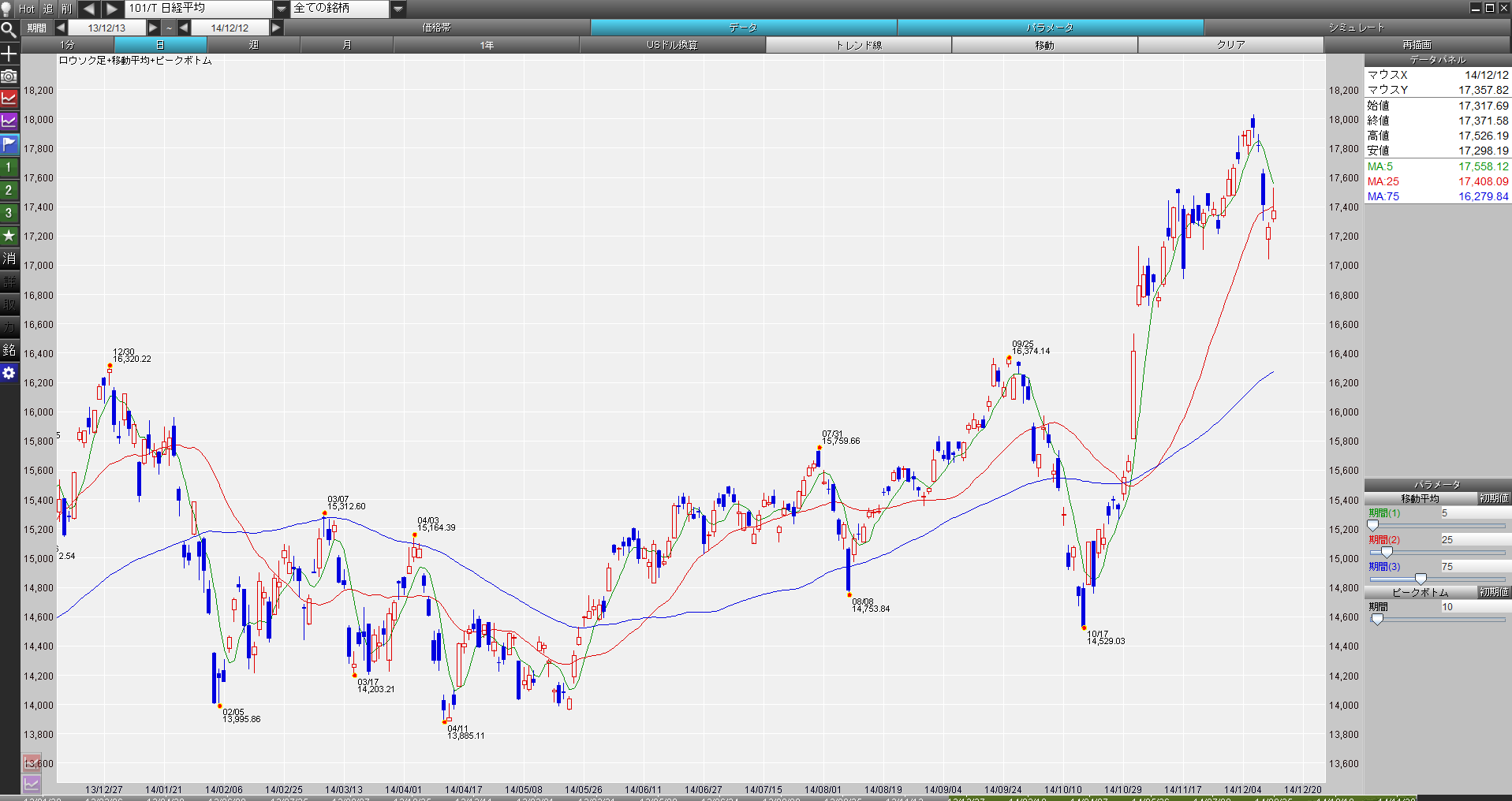Click the 再描画 redraw button

coord(1417,45)
